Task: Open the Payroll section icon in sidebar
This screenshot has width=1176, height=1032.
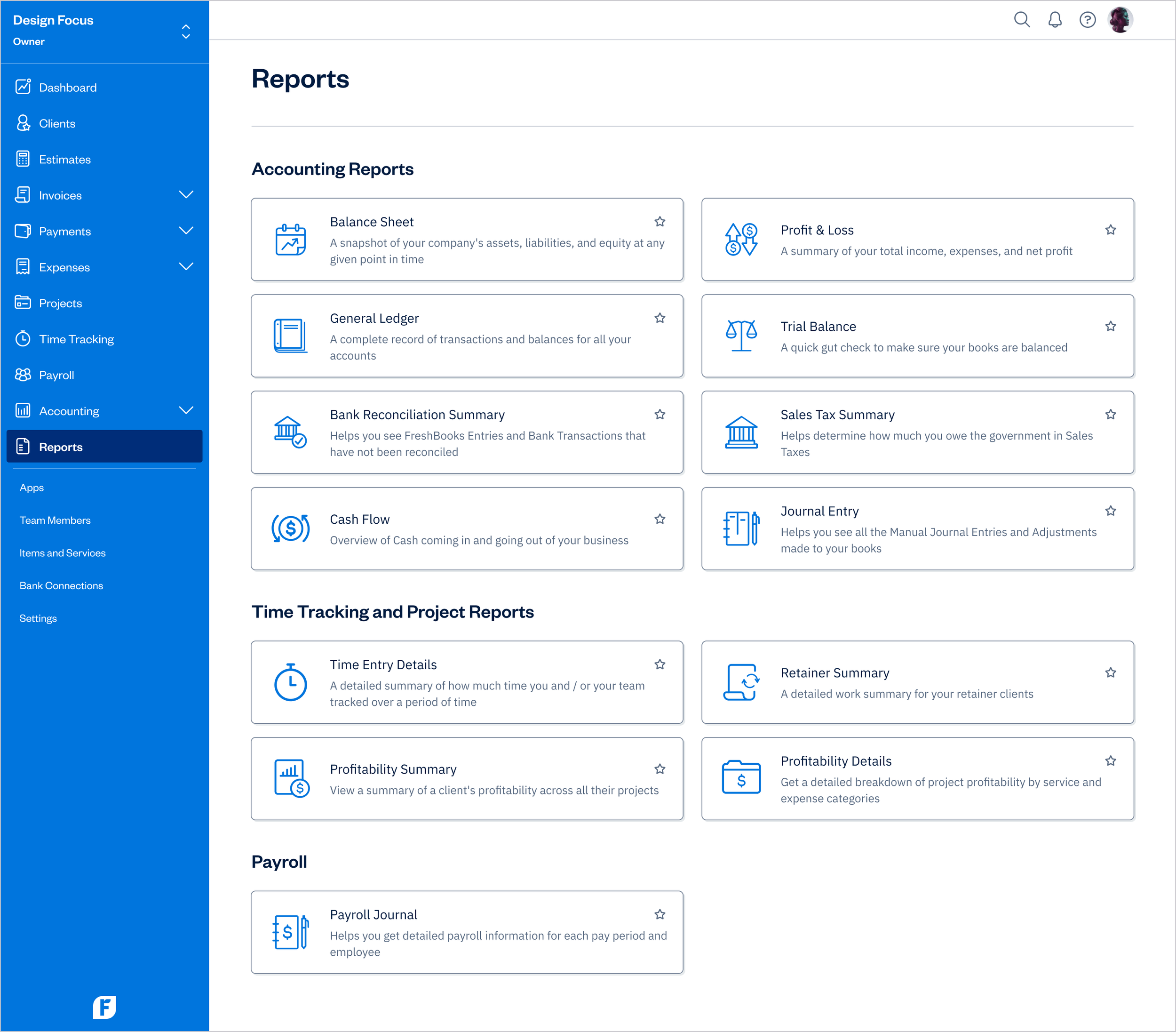Action: tap(23, 375)
